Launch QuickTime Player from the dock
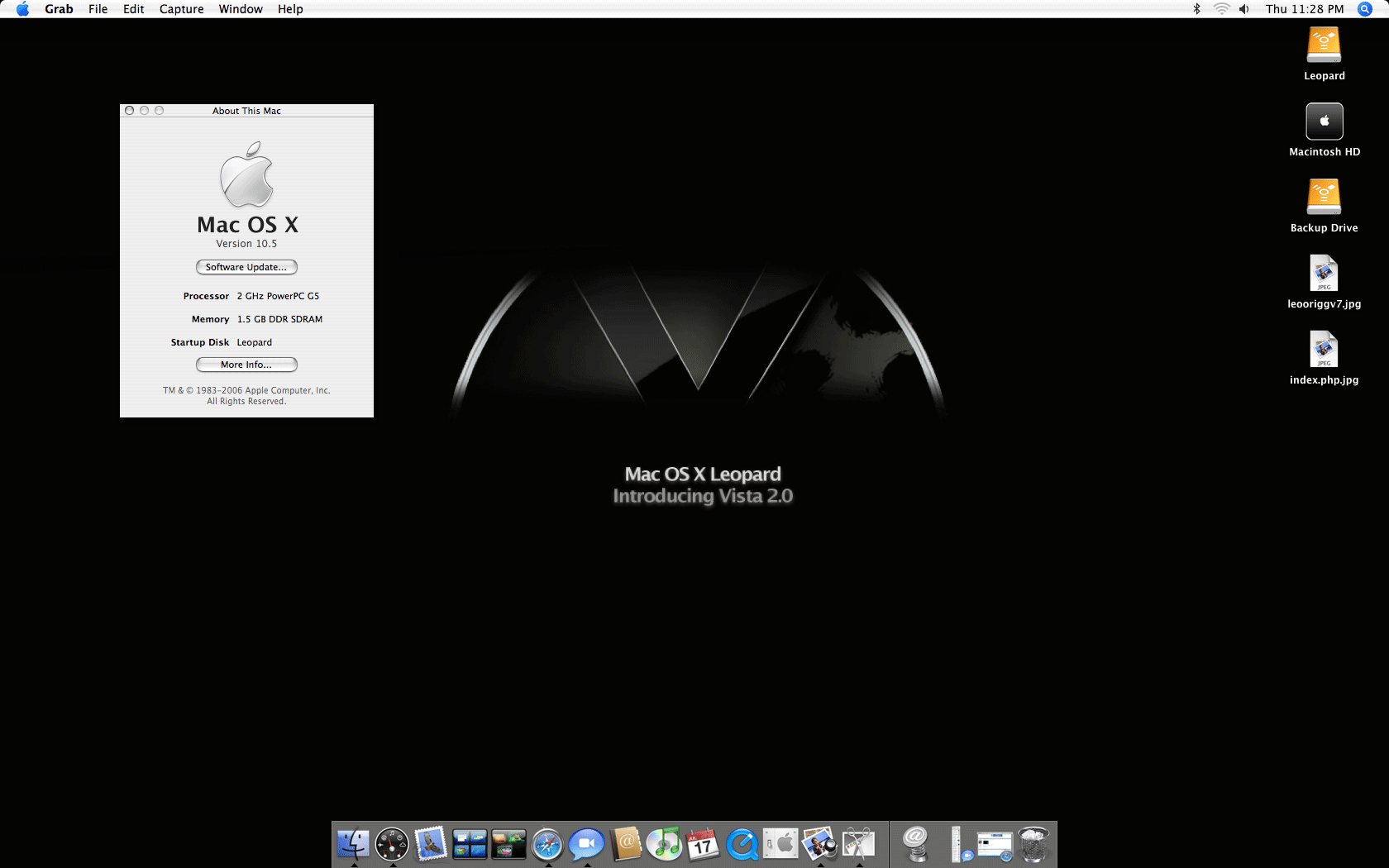The height and width of the screenshot is (868, 1389). (742, 844)
